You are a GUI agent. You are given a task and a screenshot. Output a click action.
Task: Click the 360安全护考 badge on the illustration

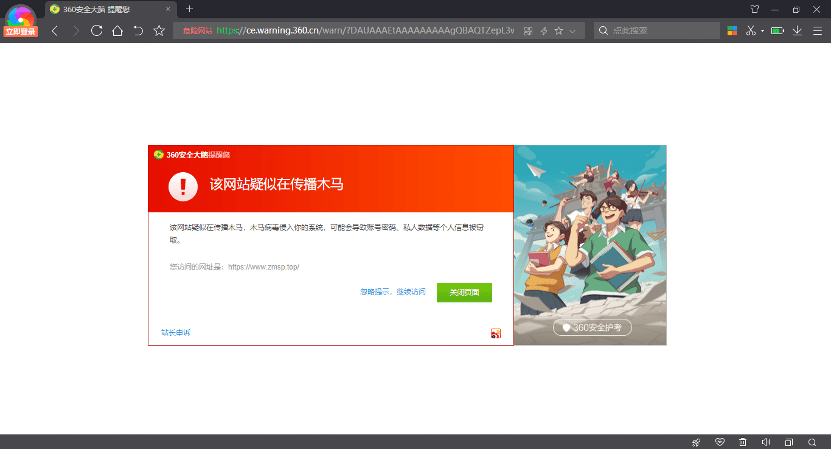[x=592, y=327]
